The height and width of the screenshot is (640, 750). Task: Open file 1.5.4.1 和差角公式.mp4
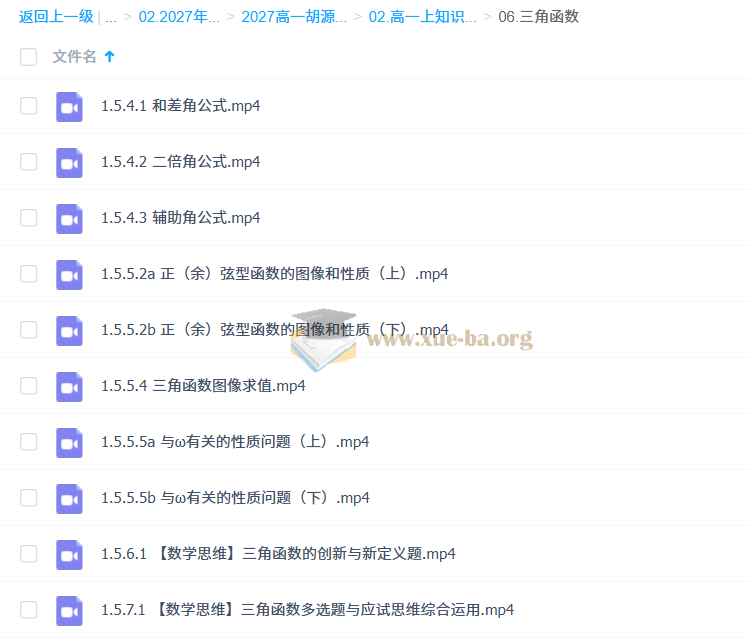point(181,106)
